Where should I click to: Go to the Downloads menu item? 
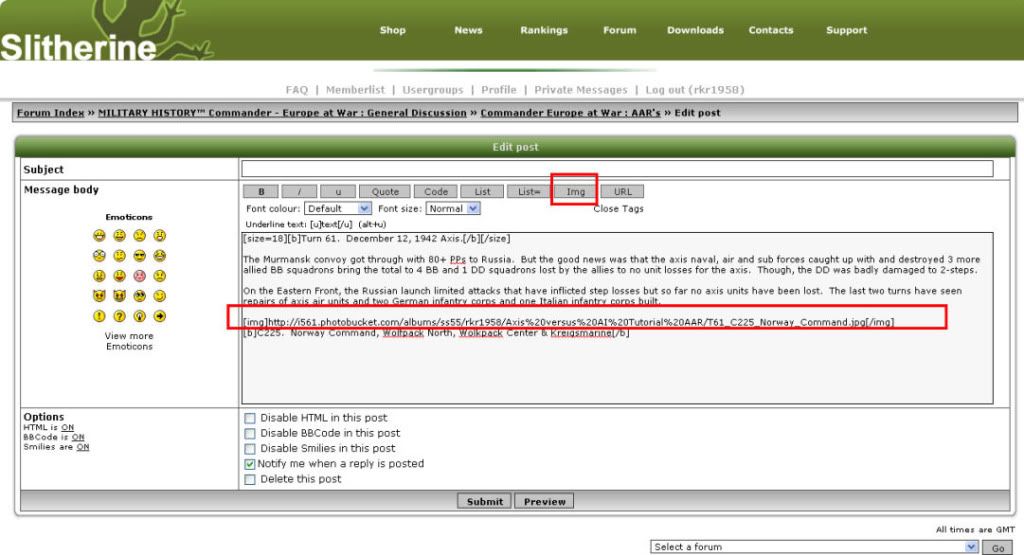tap(695, 30)
